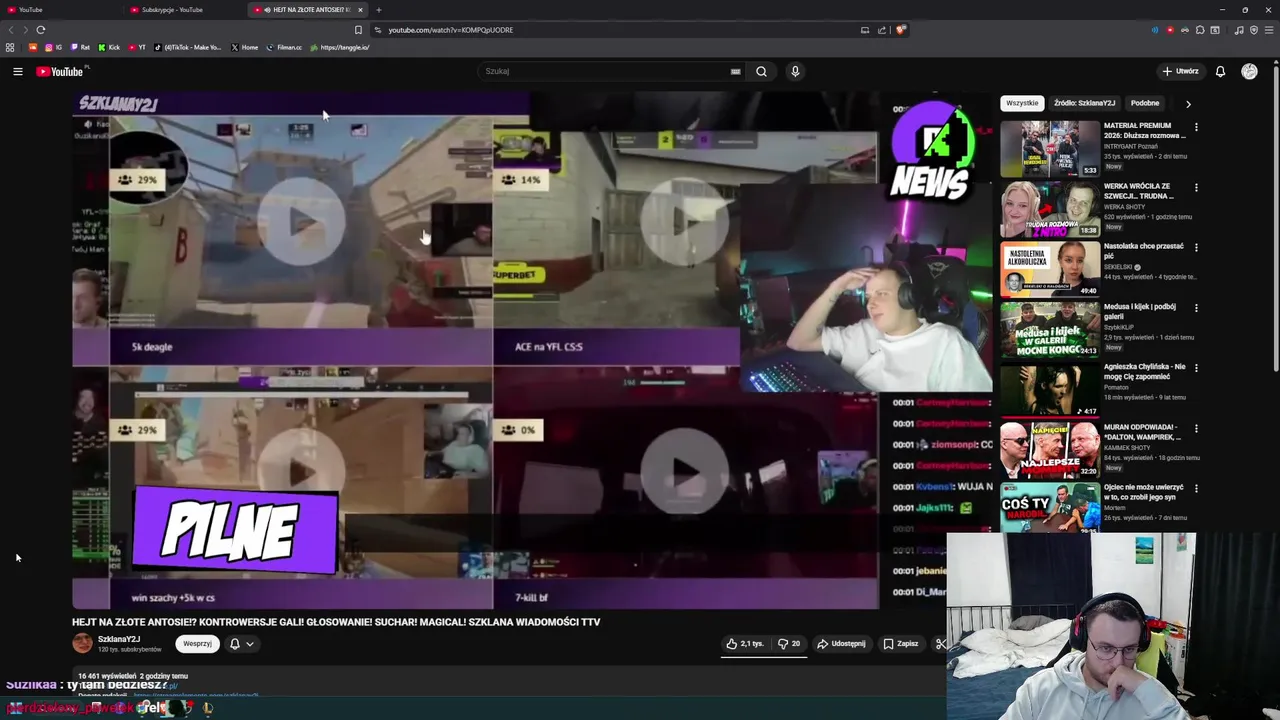Close the HEJT NA ZŁOTE ANTOSIE tab
The height and width of the screenshot is (720, 1280).
pos(360,10)
